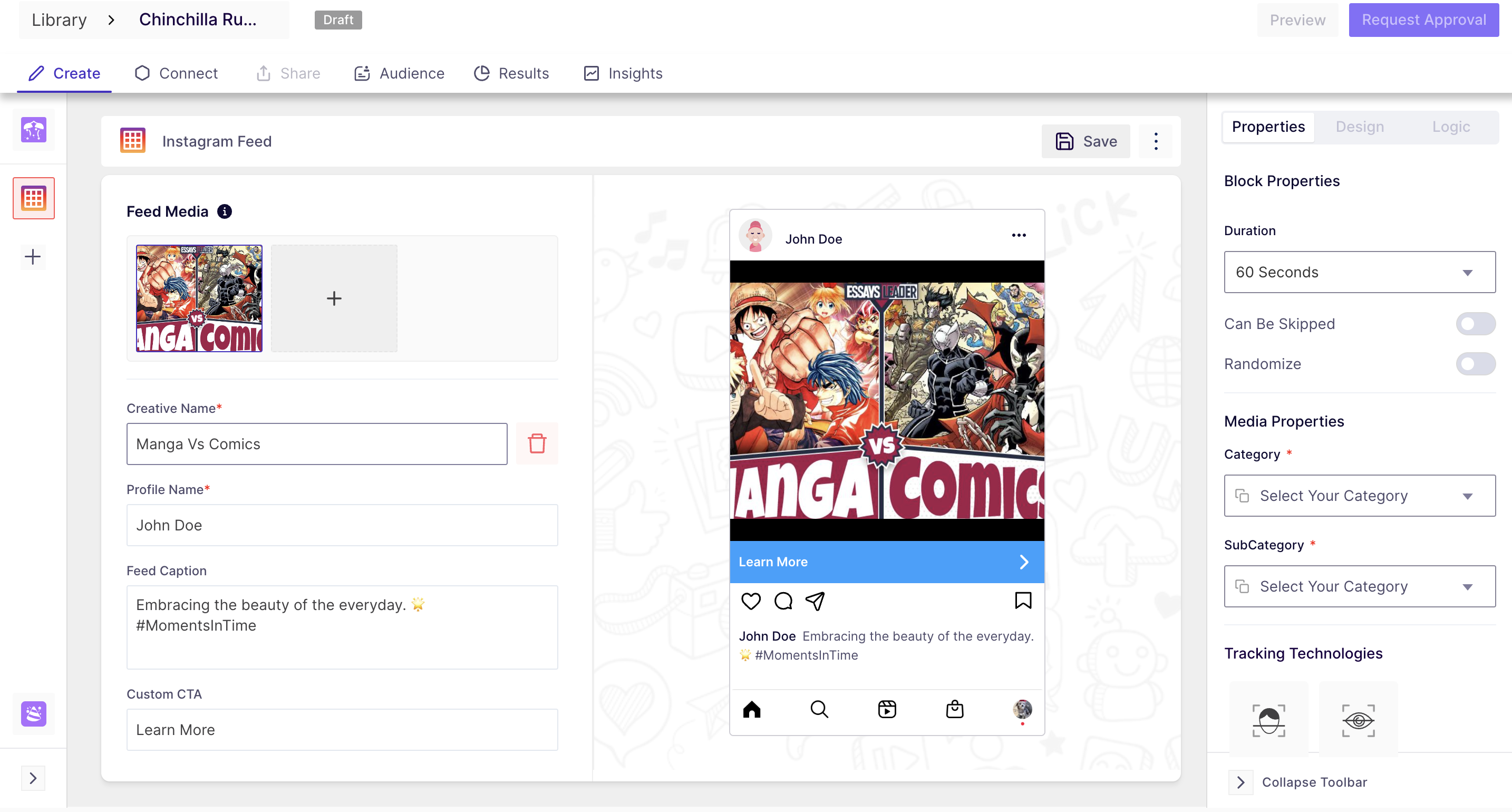Image resolution: width=1512 pixels, height=812 pixels.
Task: Expand the left sidebar with the chevron
Action: (x=33, y=779)
